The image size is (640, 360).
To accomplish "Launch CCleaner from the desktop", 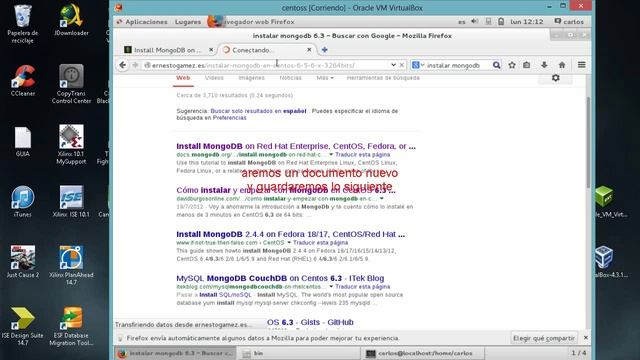I will click(22, 81).
